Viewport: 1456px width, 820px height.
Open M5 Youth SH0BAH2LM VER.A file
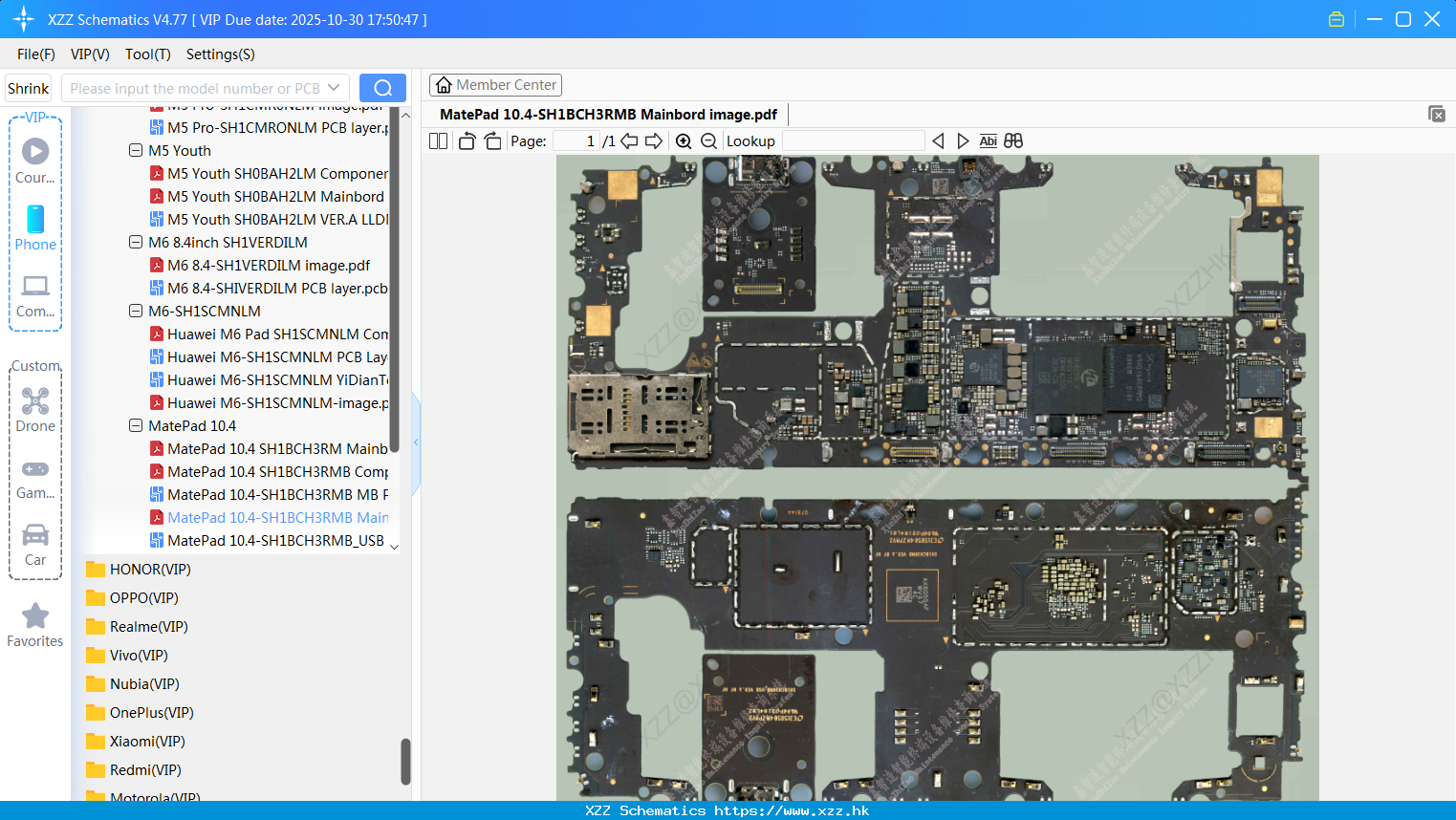pos(269,219)
